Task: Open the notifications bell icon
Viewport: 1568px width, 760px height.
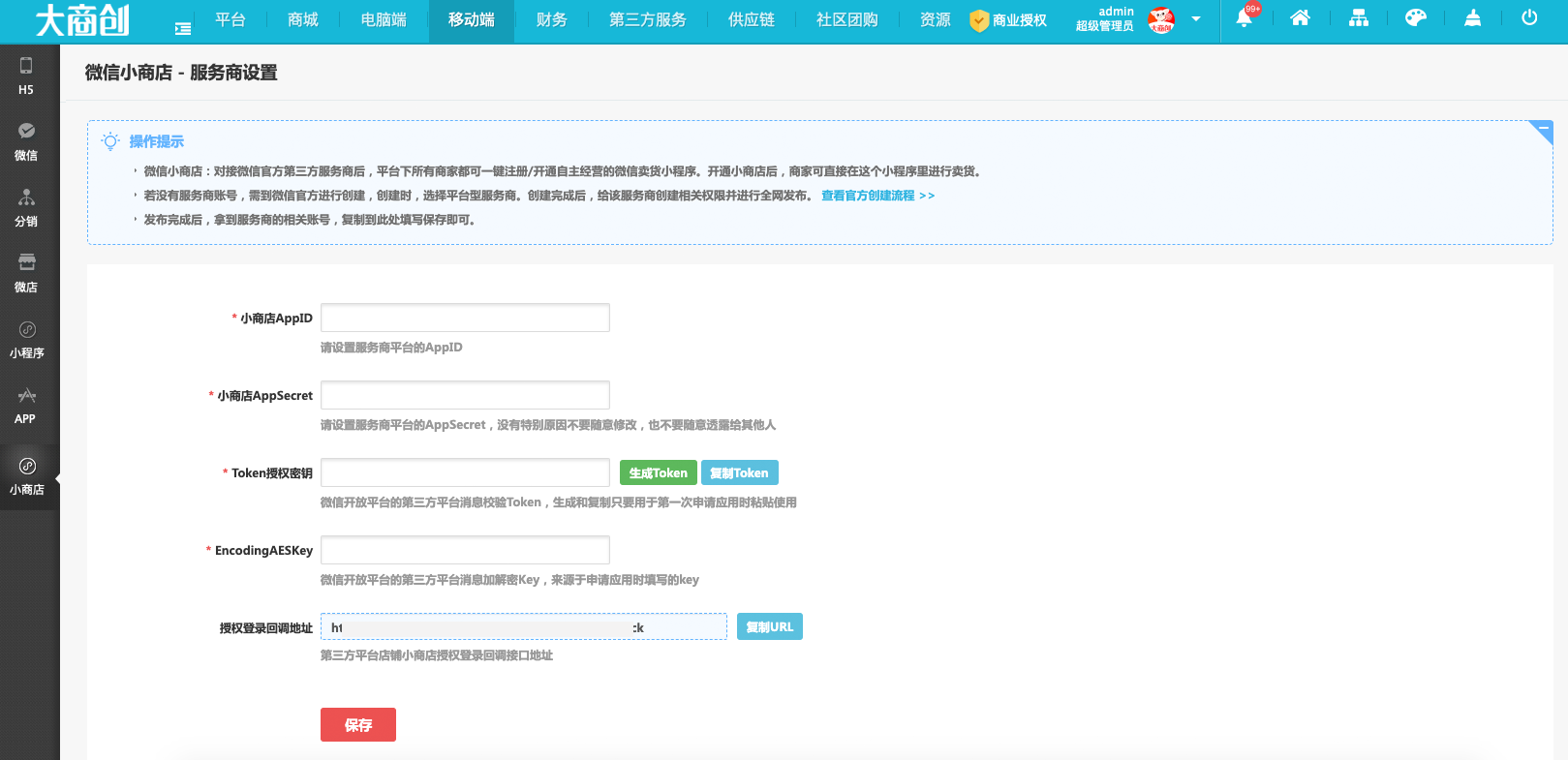Action: pyautogui.click(x=1245, y=17)
